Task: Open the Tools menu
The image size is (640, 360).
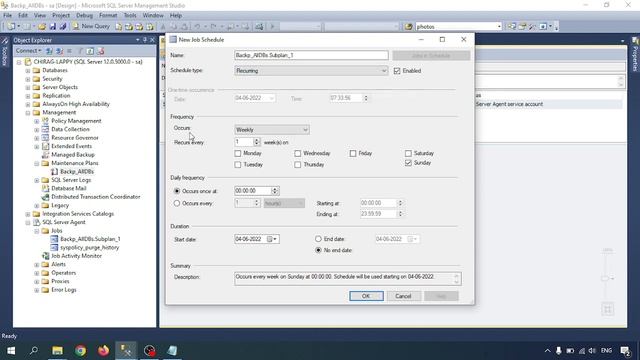Action: (130, 16)
